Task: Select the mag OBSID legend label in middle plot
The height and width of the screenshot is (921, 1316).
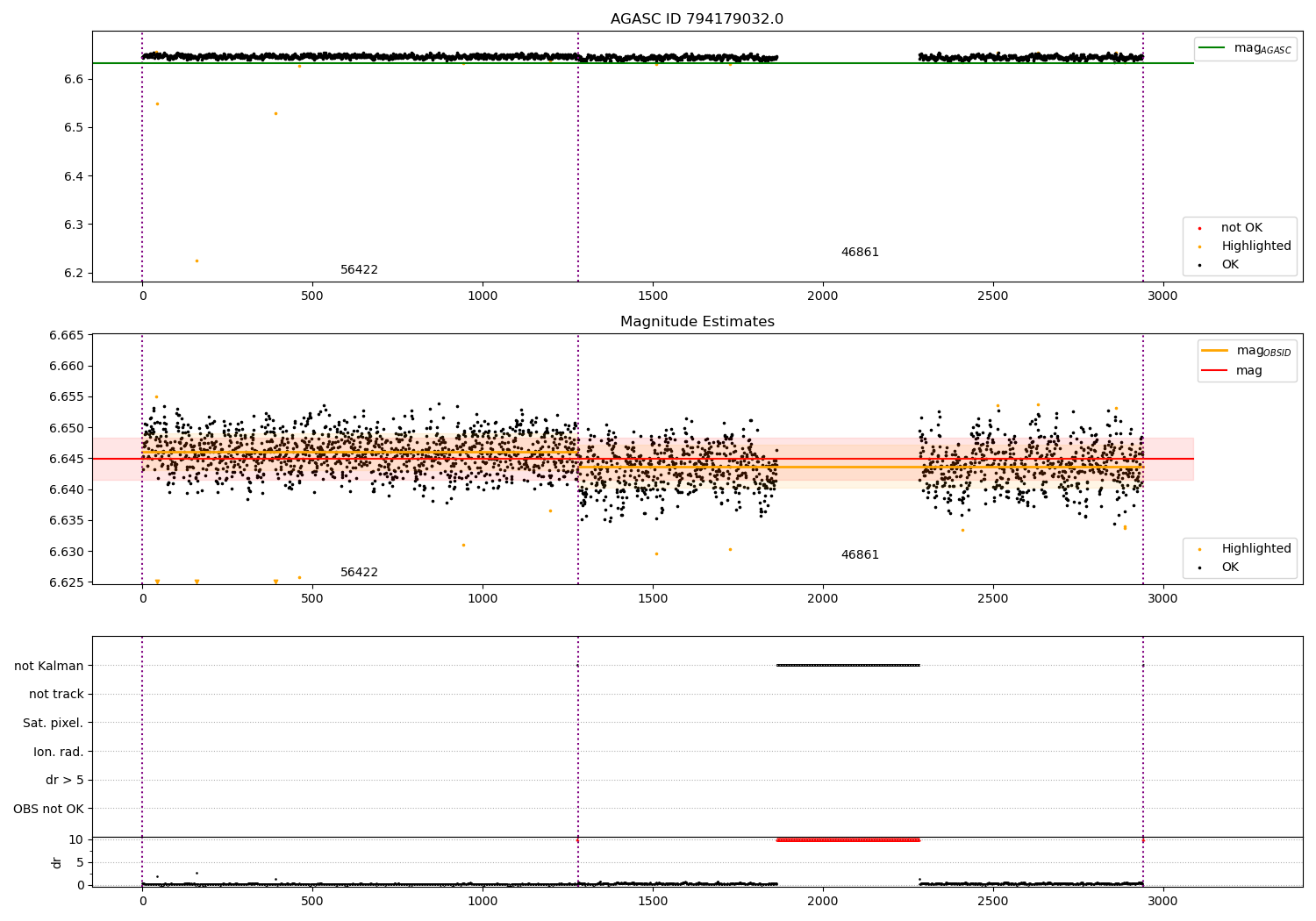Action: 1263,351
